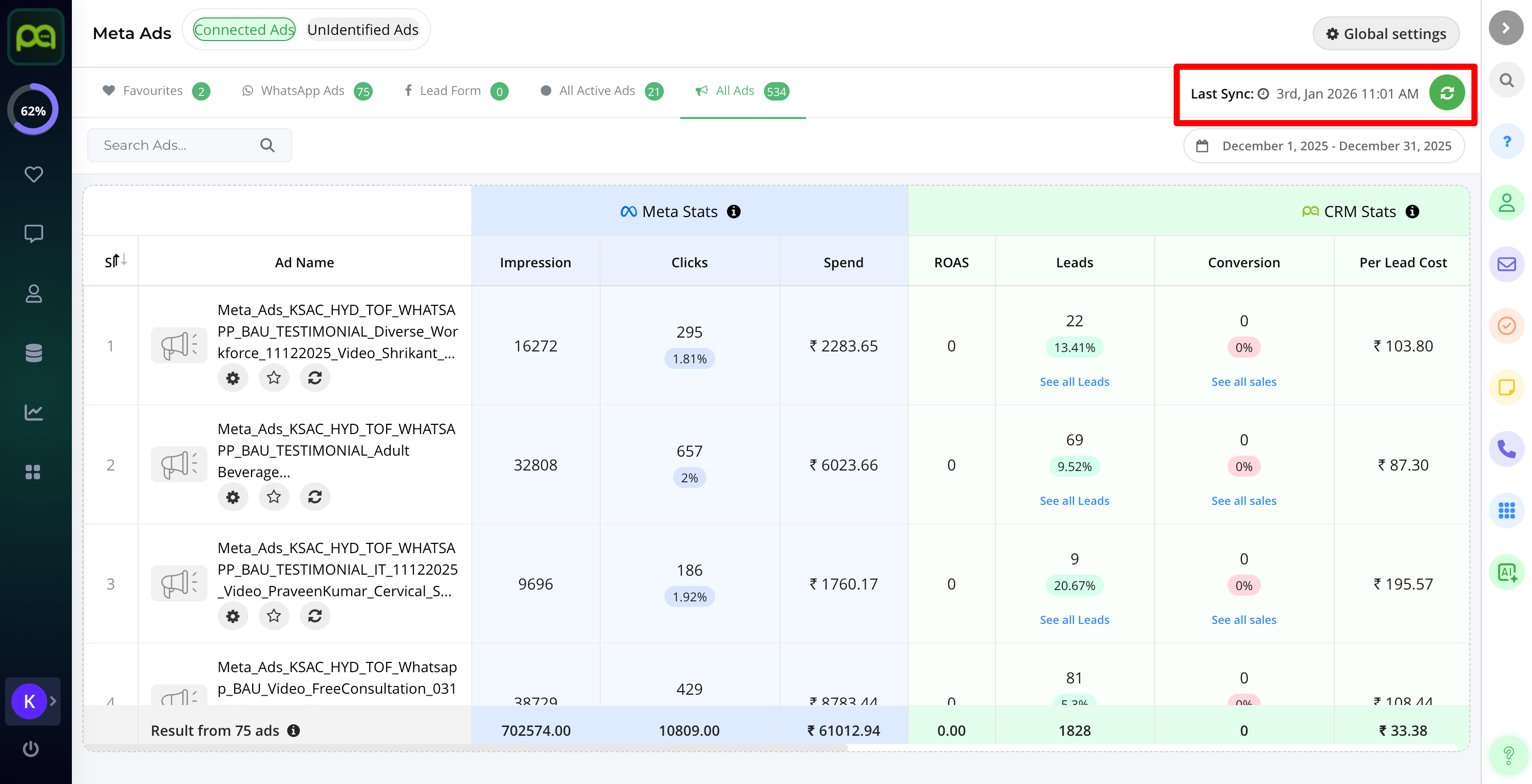Star the first ad as favourite
Viewport: 1532px width, 784px height.
coord(274,378)
